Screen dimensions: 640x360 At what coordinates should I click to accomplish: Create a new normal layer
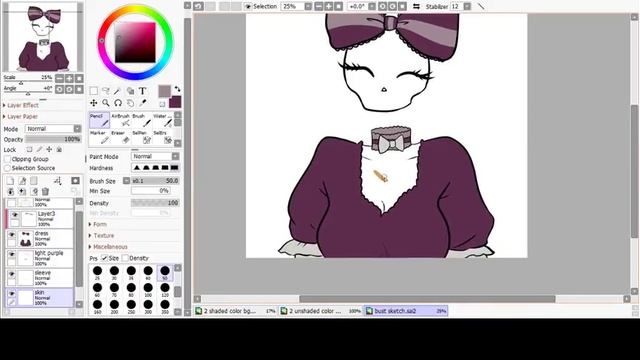(10, 180)
